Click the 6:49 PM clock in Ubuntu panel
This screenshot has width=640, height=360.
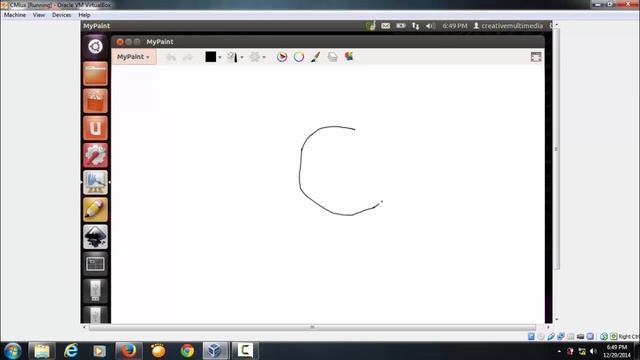455,26
